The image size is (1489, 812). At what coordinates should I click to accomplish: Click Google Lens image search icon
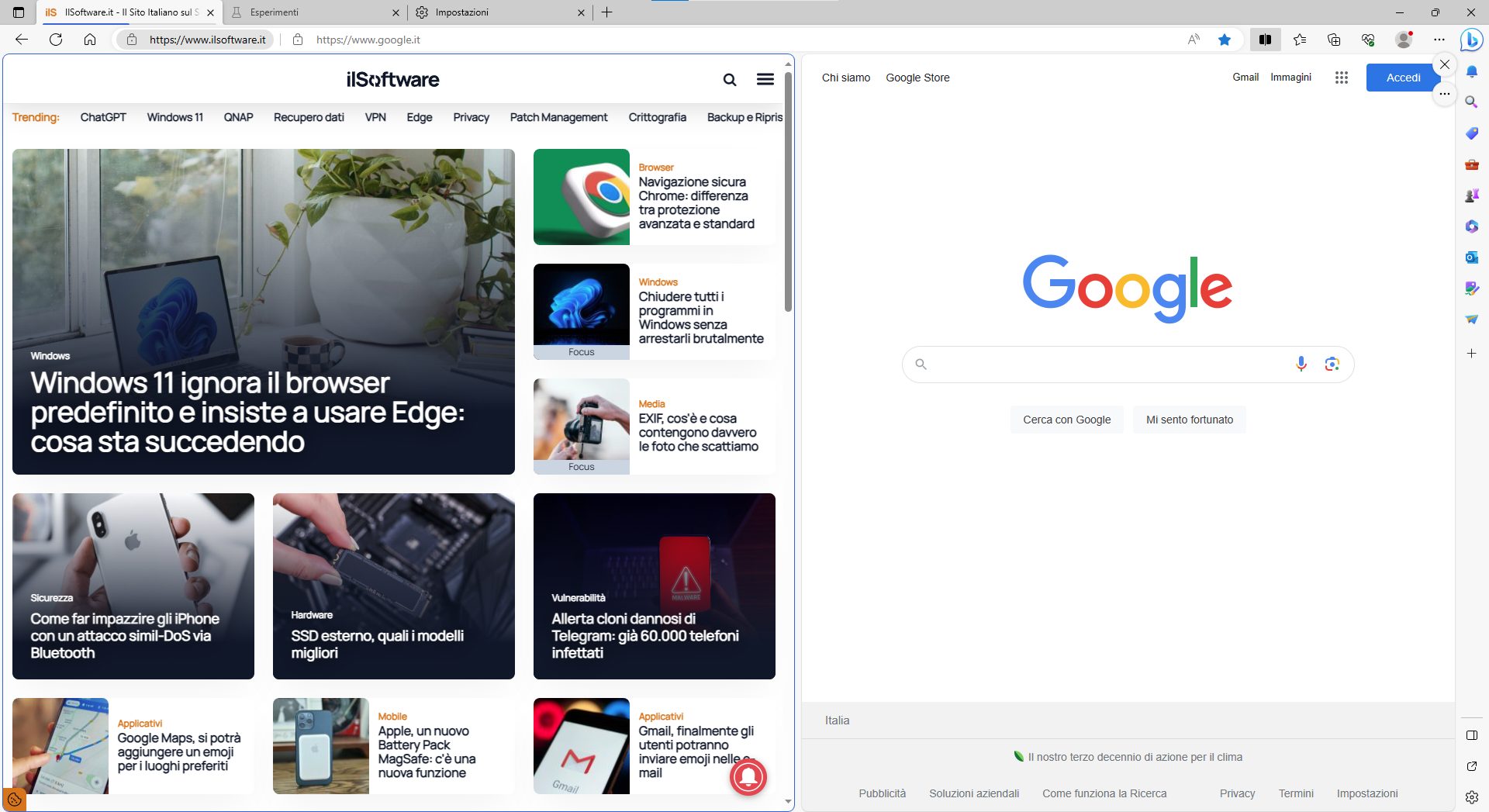pos(1332,364)
